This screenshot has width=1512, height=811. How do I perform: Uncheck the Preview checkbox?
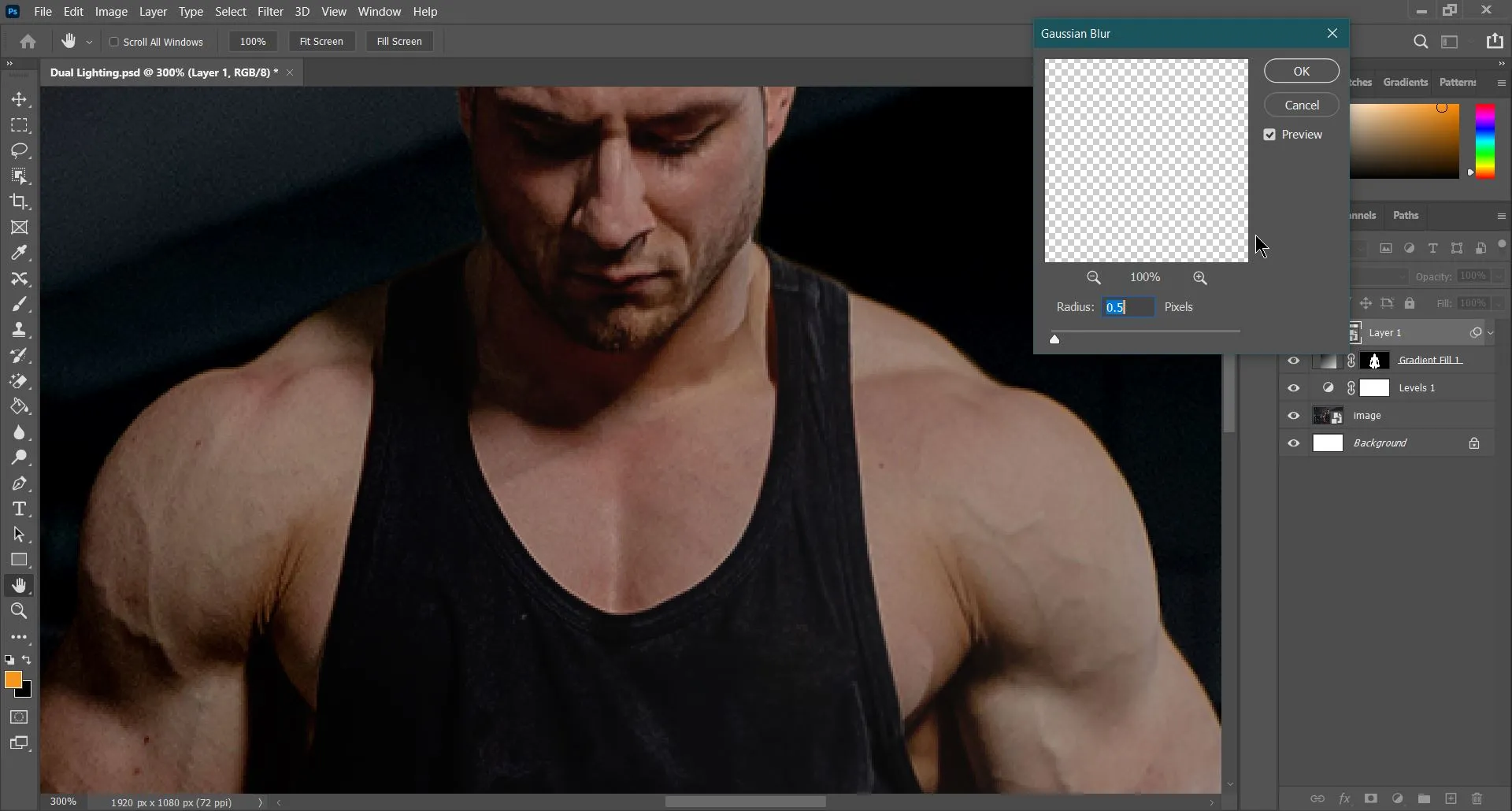coord(1269,135)
